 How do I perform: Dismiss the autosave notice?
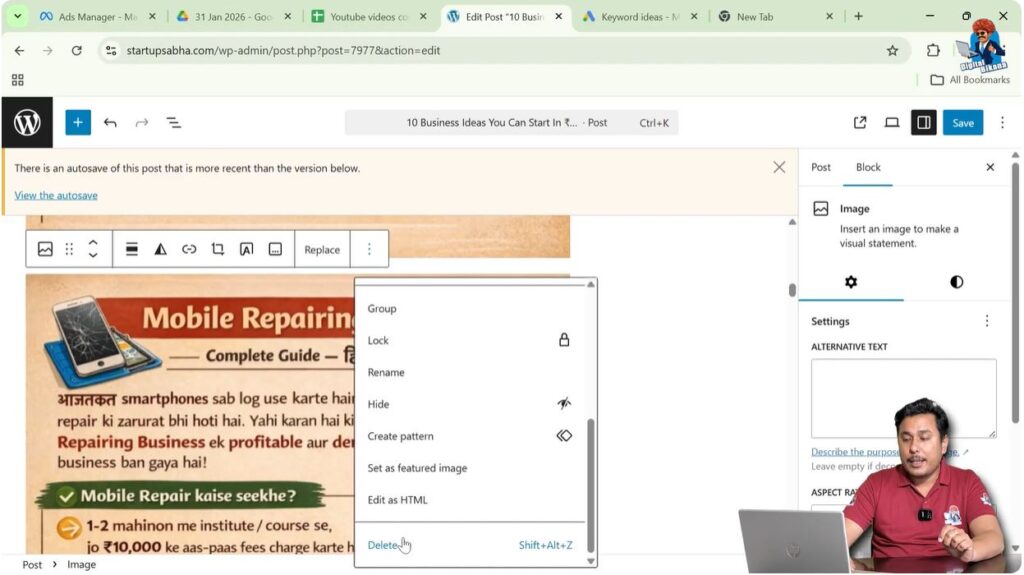point(779,167)
